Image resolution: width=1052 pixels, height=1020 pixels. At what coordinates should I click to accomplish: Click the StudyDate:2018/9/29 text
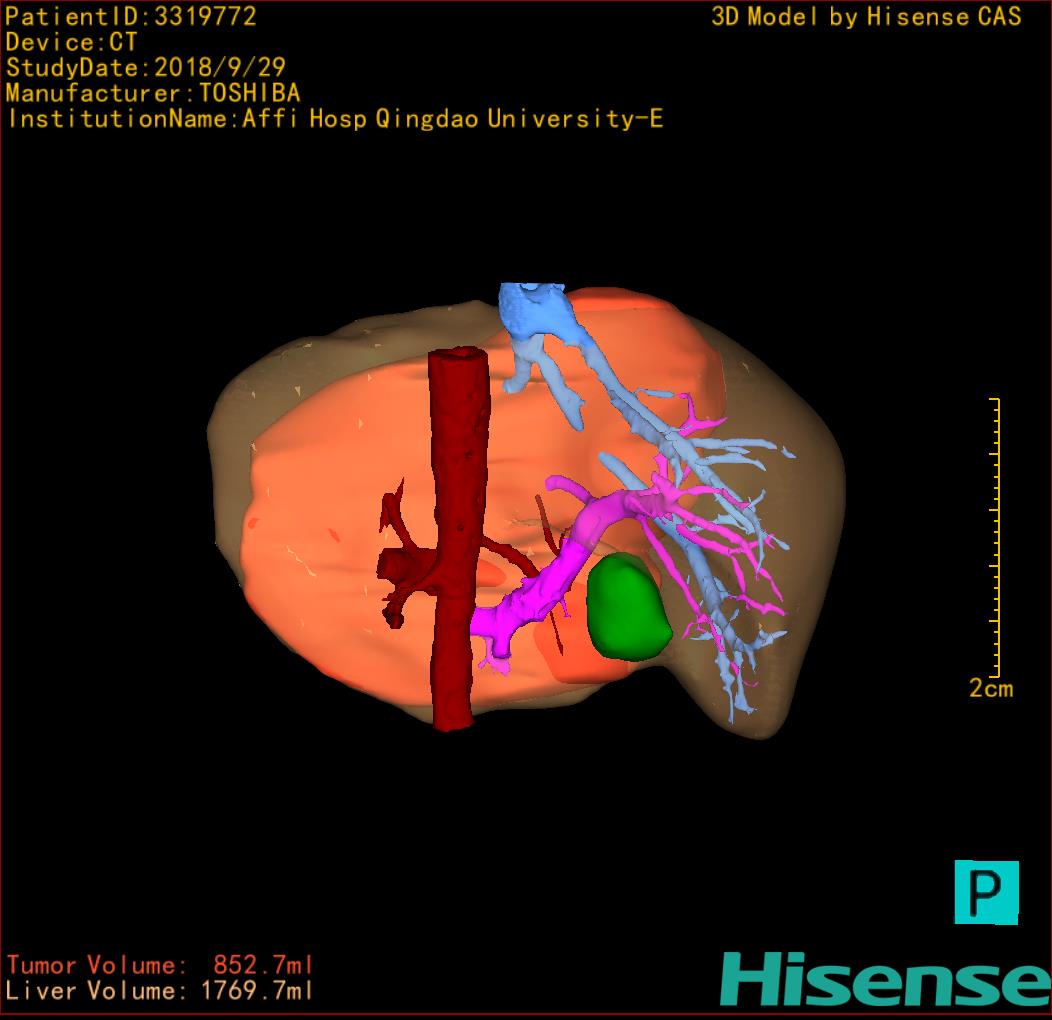coord(146,68)
